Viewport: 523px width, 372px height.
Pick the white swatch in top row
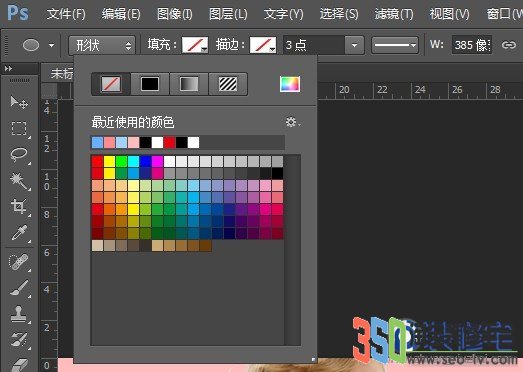pos(169,161)
